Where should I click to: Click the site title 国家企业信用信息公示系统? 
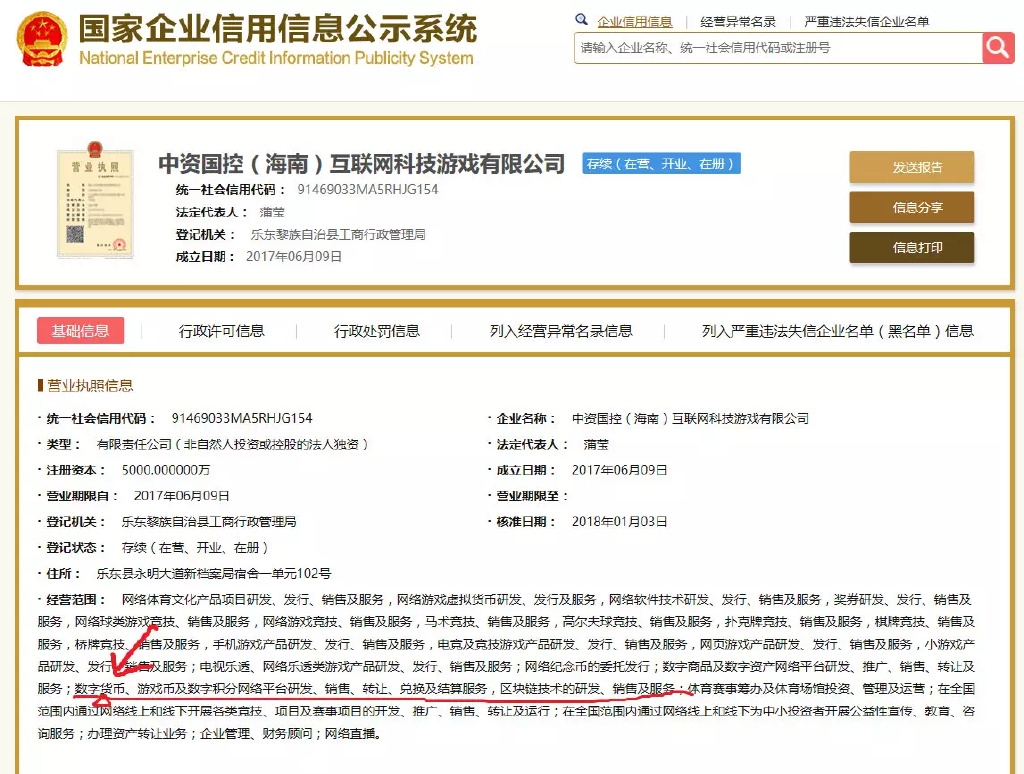tap(278, 29)
